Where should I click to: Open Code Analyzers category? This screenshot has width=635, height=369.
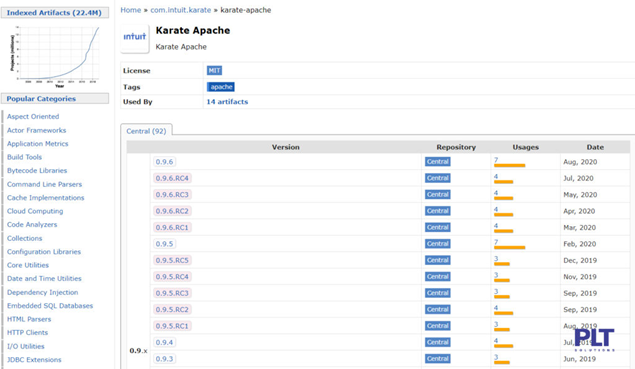(32, 224)
